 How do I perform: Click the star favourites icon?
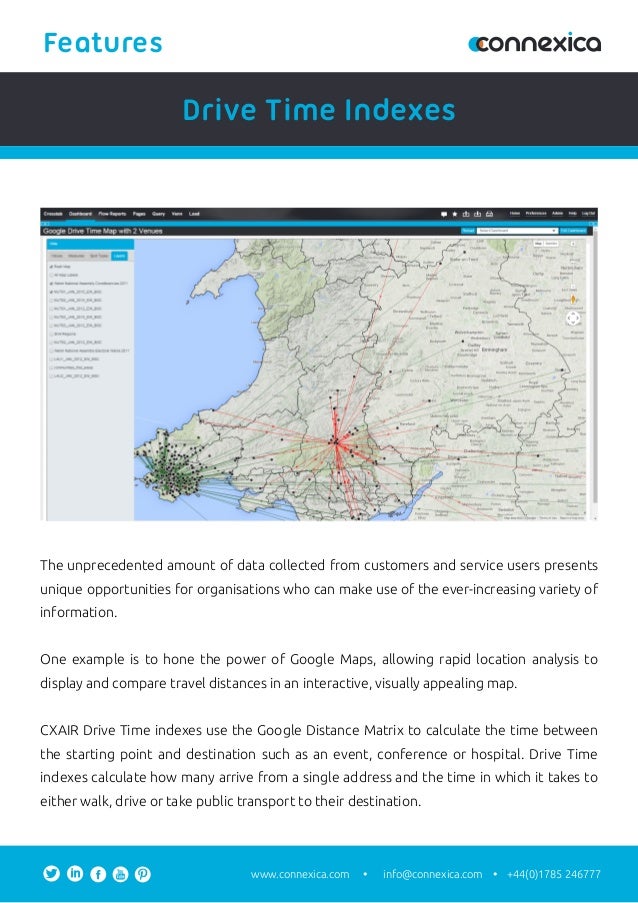[x=455, y=214]
